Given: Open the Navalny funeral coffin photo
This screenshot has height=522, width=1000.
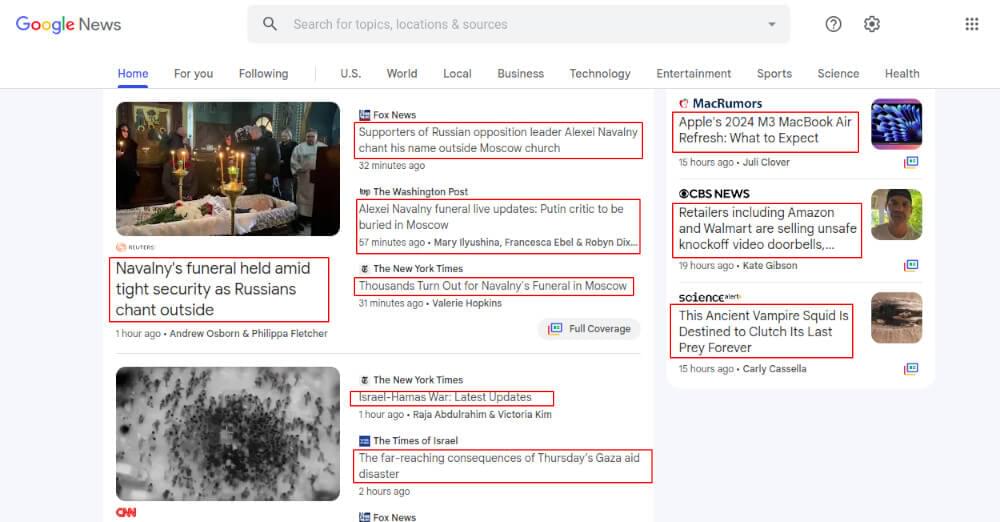Looking at the screenshot, I should (228, 168).
